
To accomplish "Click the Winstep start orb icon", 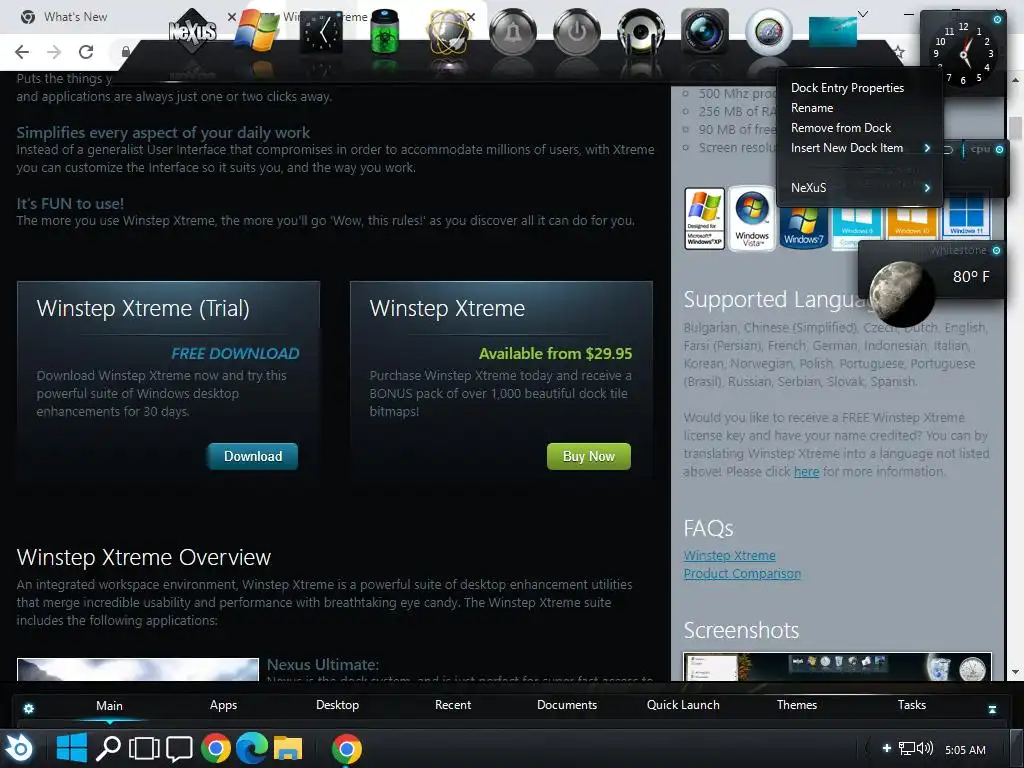I will [x=20, y=749].
